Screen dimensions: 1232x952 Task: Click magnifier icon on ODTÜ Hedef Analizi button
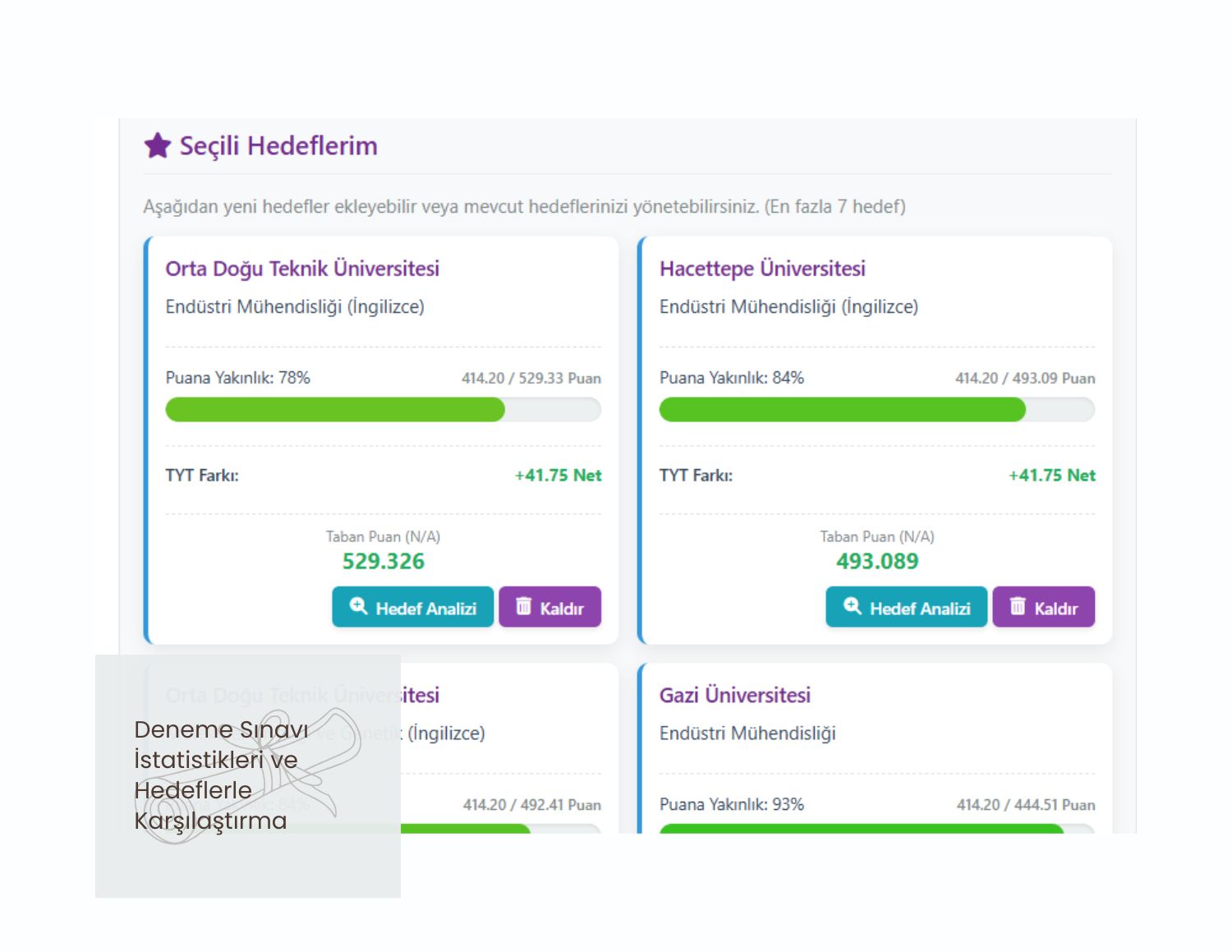[358, 606]
